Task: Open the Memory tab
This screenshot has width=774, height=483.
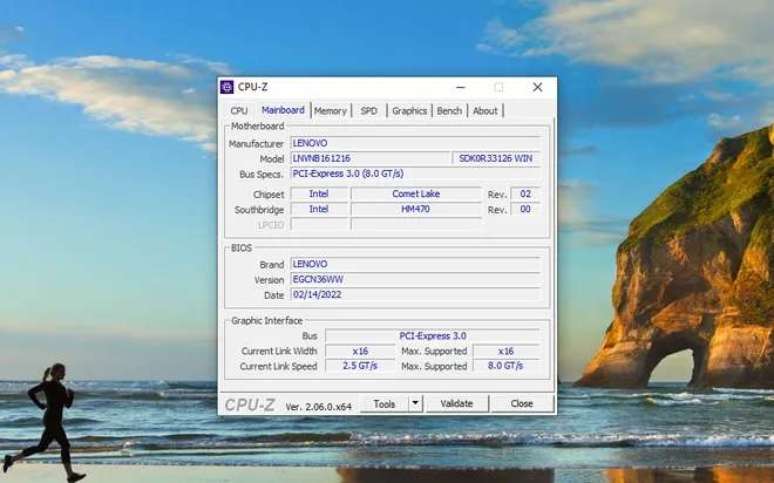Action: click(330, 111)
